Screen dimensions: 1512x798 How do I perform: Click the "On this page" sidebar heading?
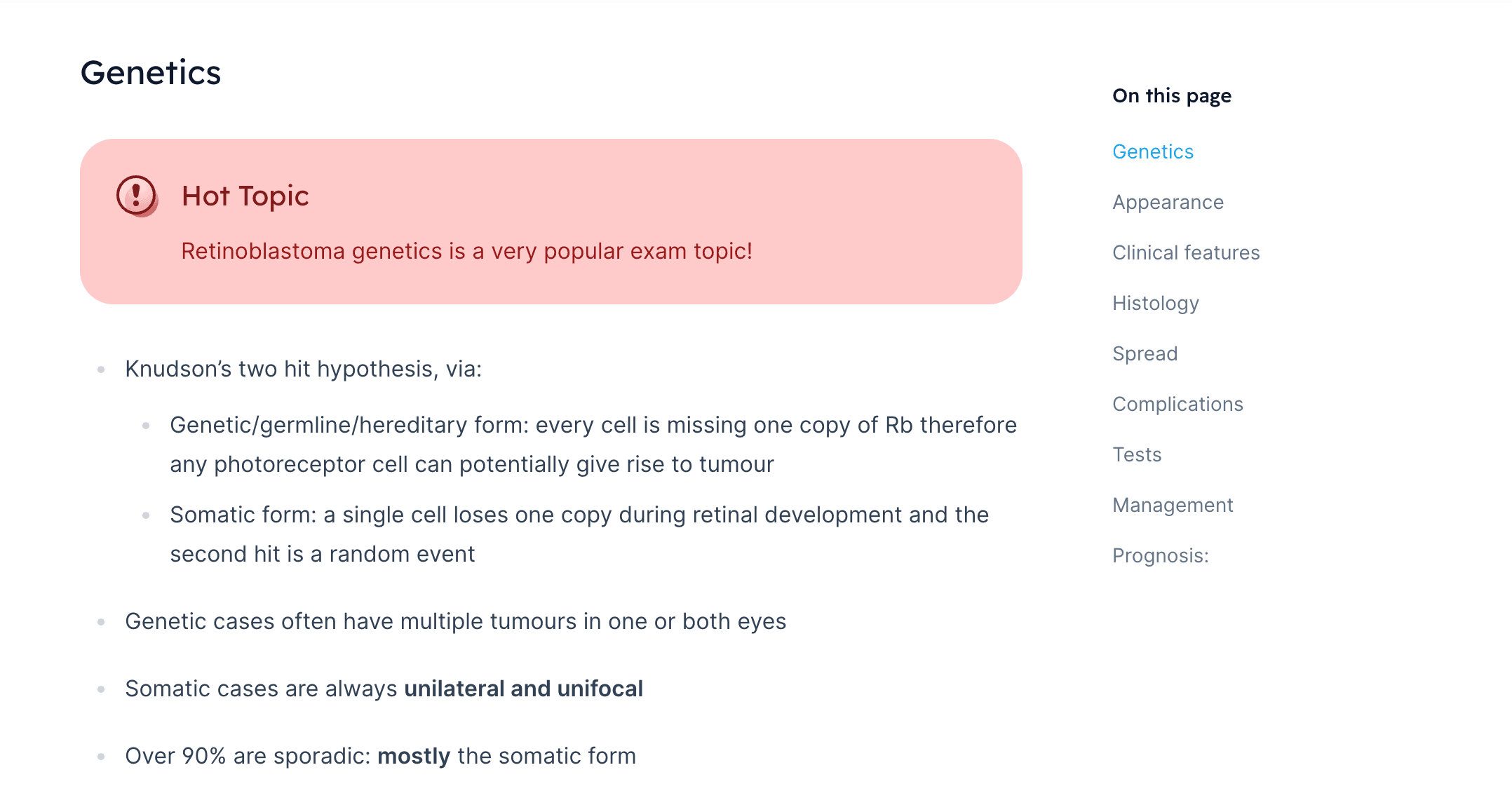[x=1172, y=95]
